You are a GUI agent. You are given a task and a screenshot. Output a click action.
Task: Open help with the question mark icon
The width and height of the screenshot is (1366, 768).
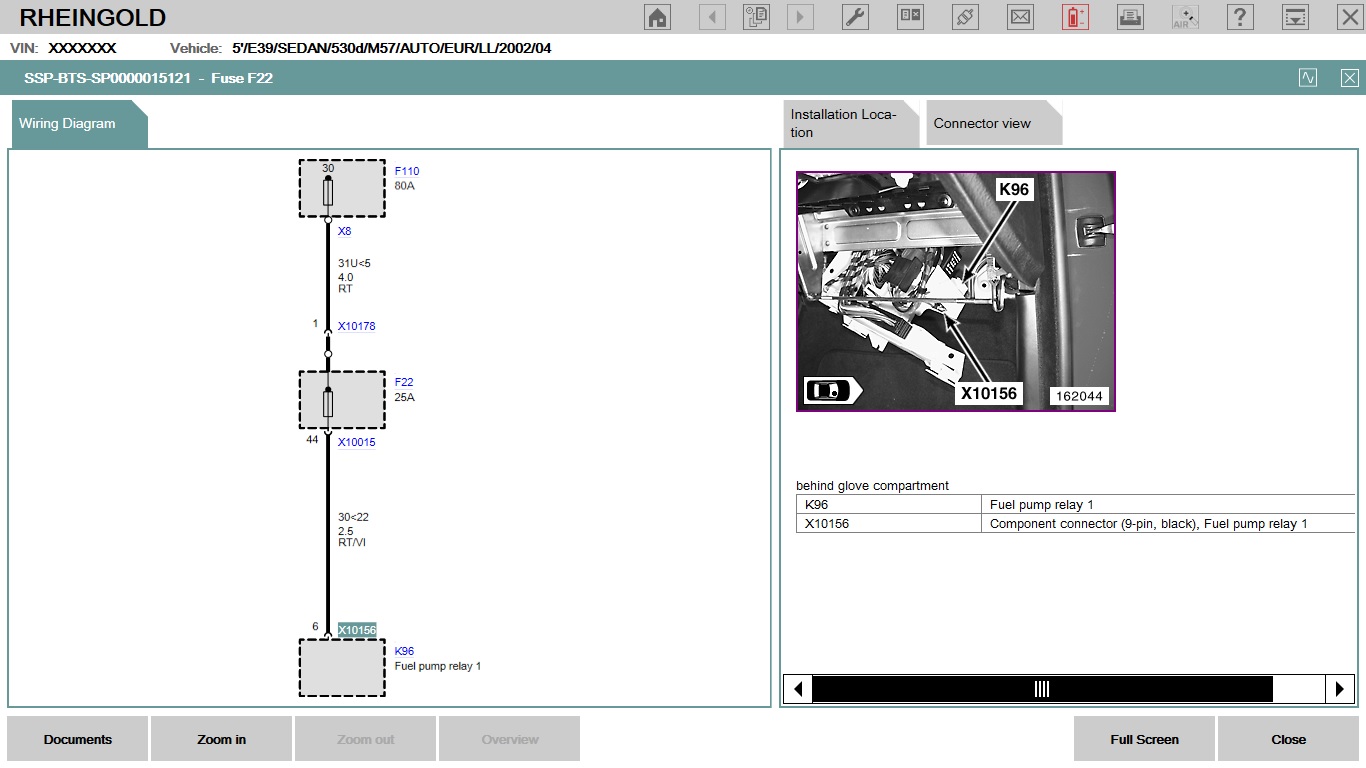(1240, 17)
